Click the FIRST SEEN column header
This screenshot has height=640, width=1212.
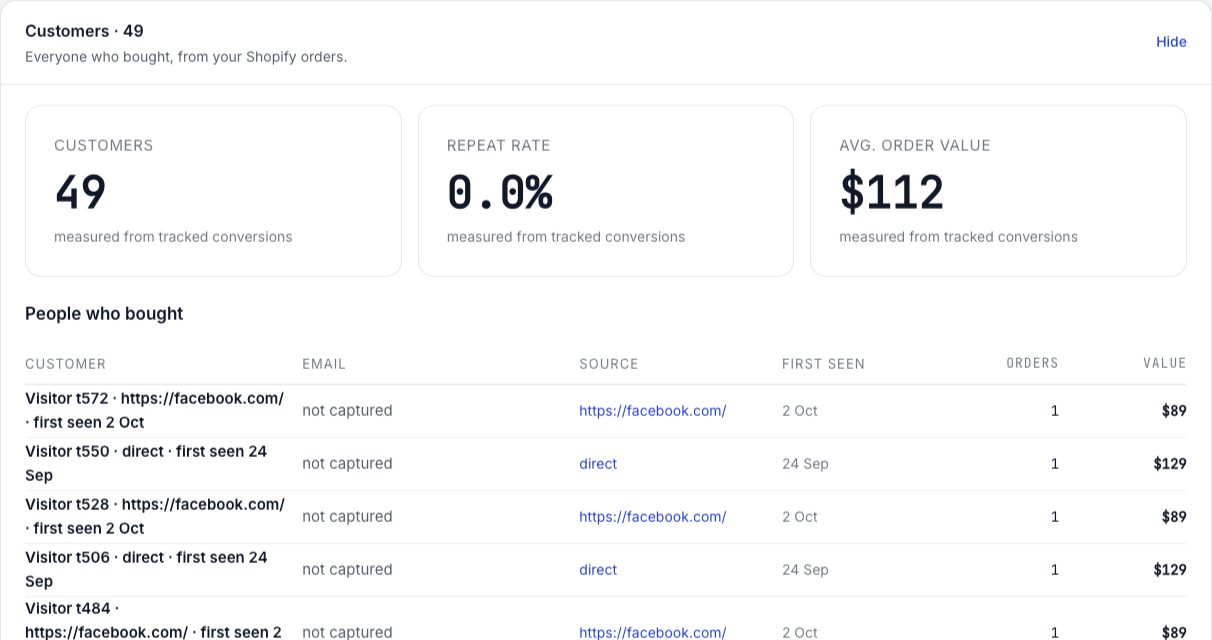pyautogui.click(x=823, y=364)
